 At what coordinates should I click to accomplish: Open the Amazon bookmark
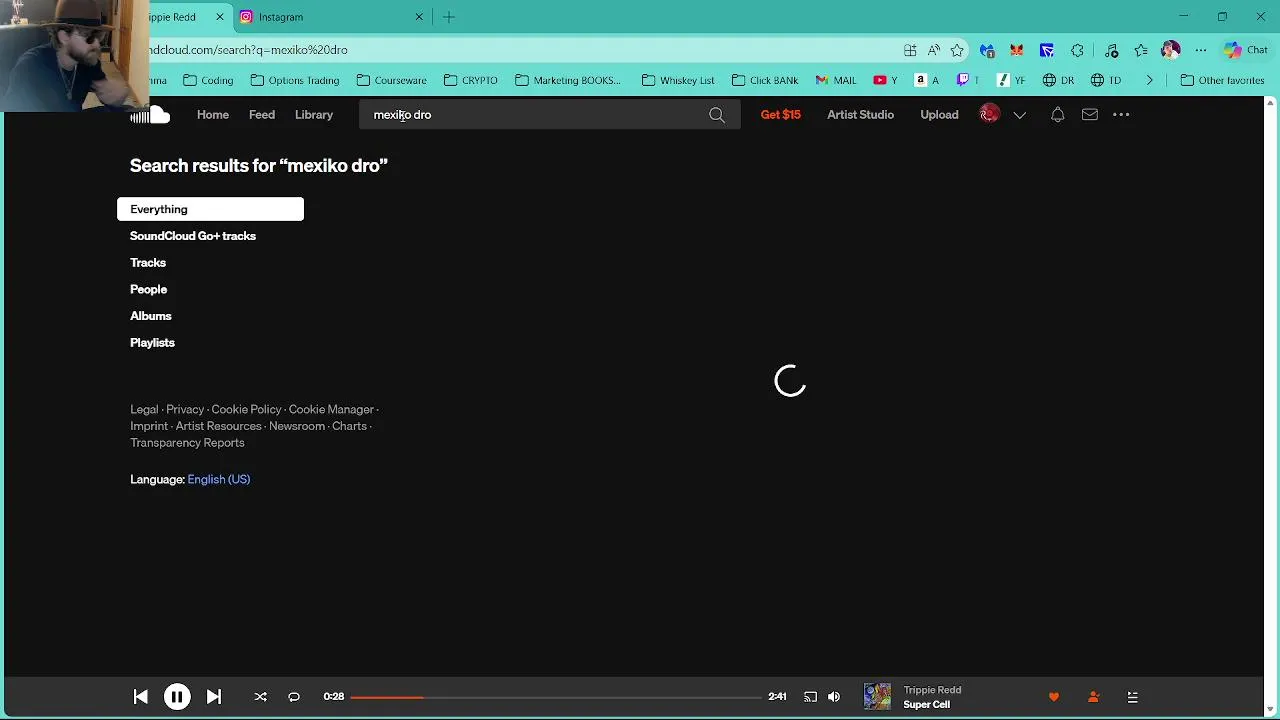(927, 80)
